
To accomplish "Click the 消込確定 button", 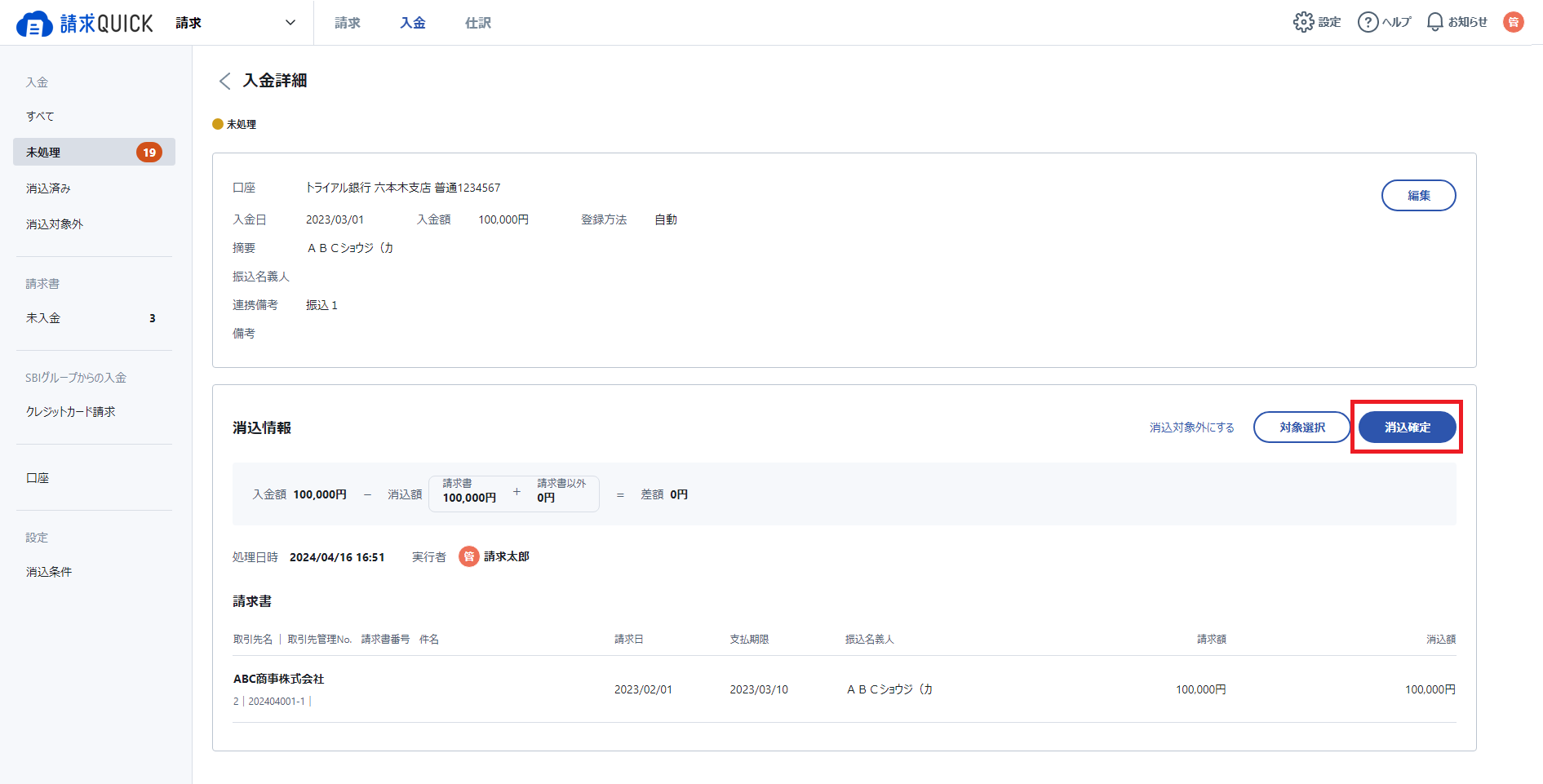I will point(1406,427).
